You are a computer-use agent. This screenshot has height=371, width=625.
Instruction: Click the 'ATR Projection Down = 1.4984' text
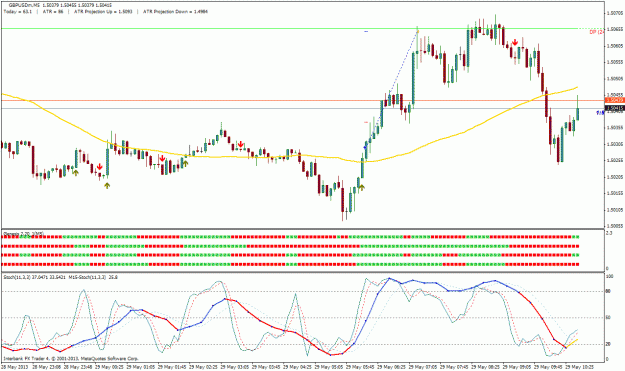coord(175,12)
